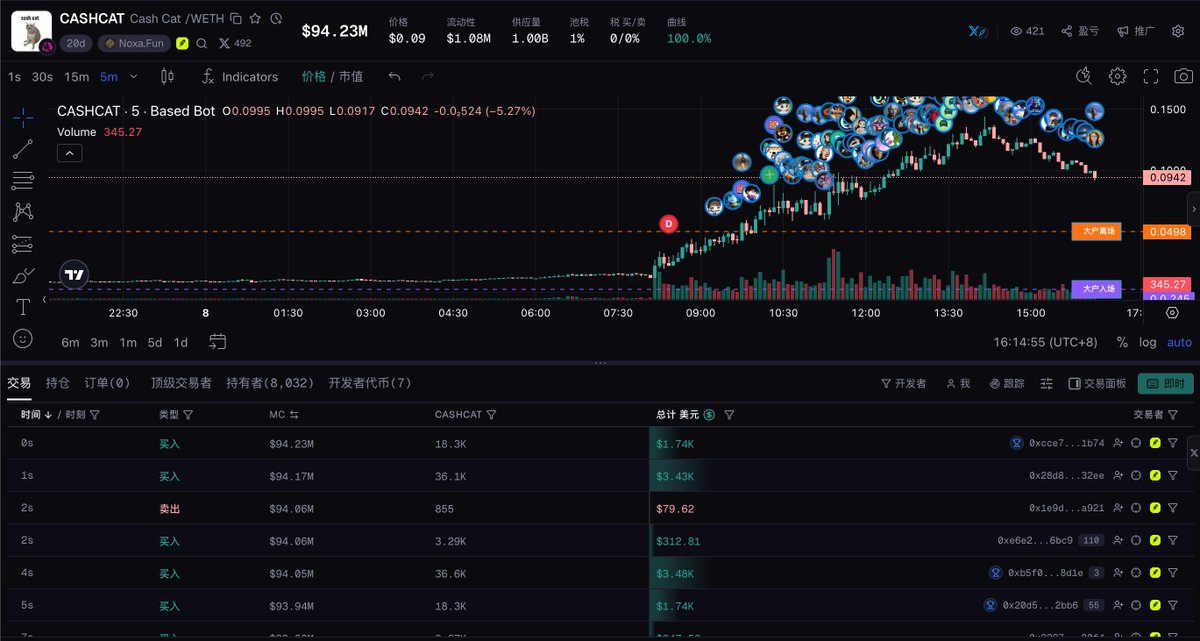
Task: Switch chart to 市值 market cap
Action: point(351,77)
